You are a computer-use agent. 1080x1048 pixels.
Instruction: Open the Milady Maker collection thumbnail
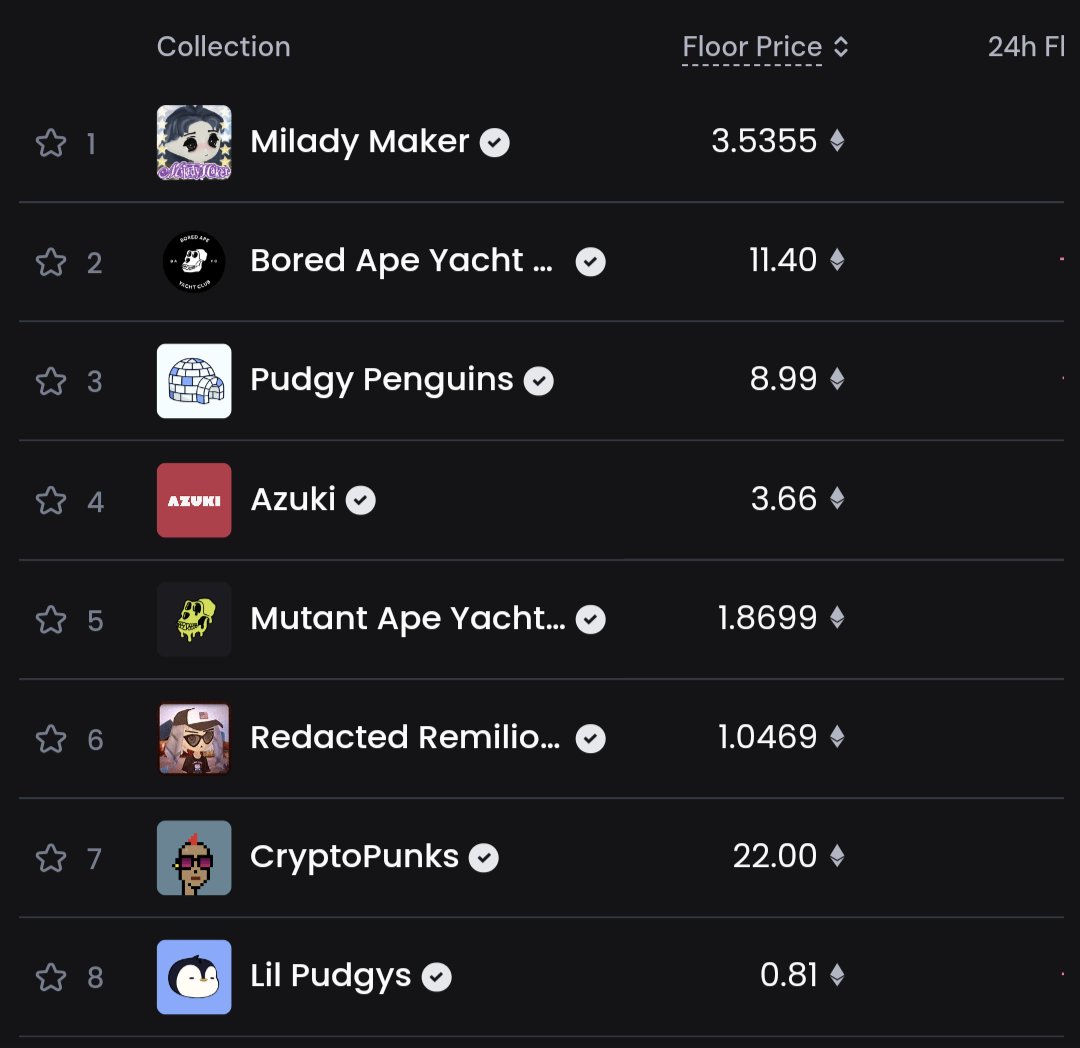(194, 143)
